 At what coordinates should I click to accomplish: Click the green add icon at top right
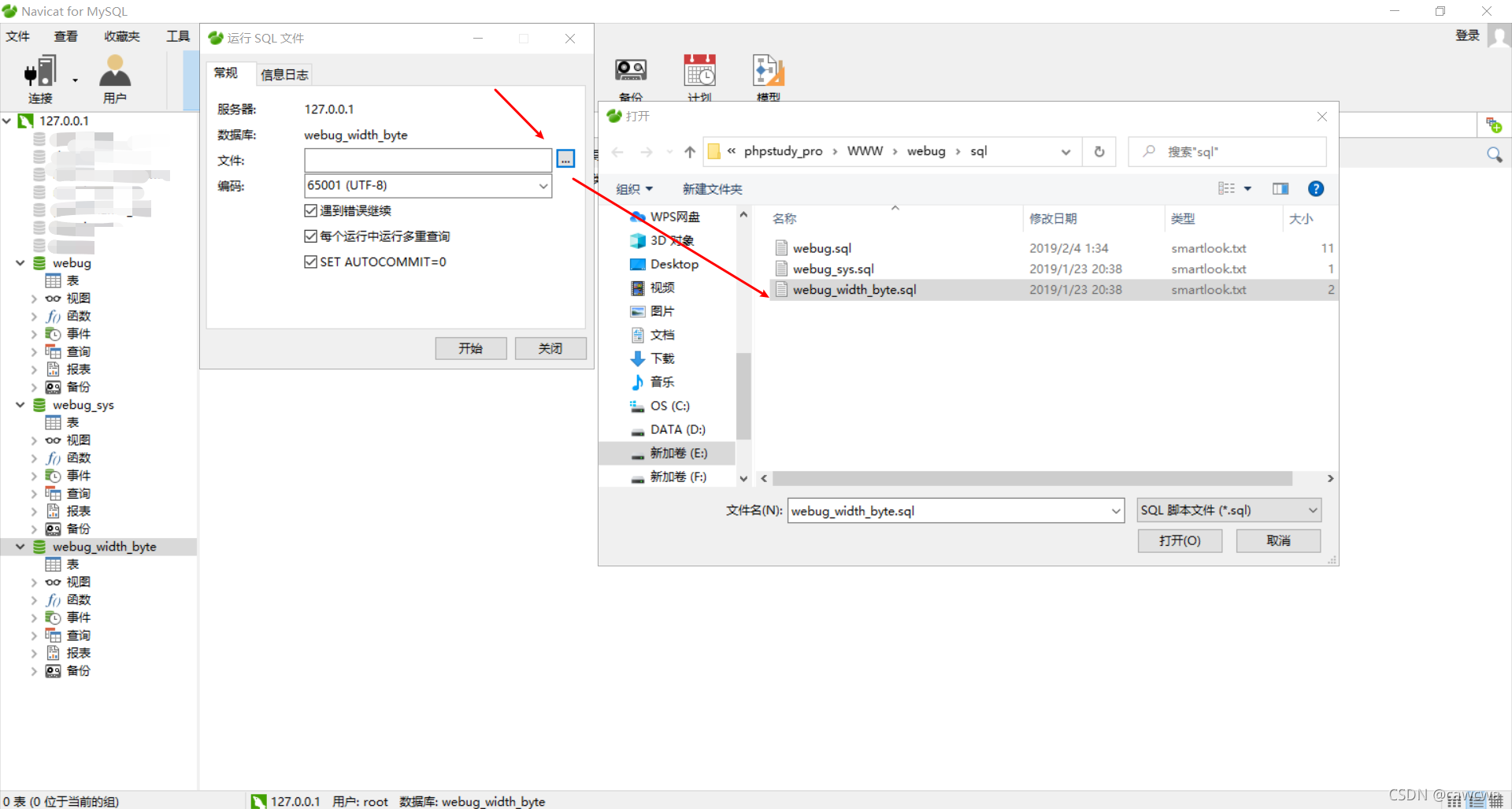coord(1493,124)
